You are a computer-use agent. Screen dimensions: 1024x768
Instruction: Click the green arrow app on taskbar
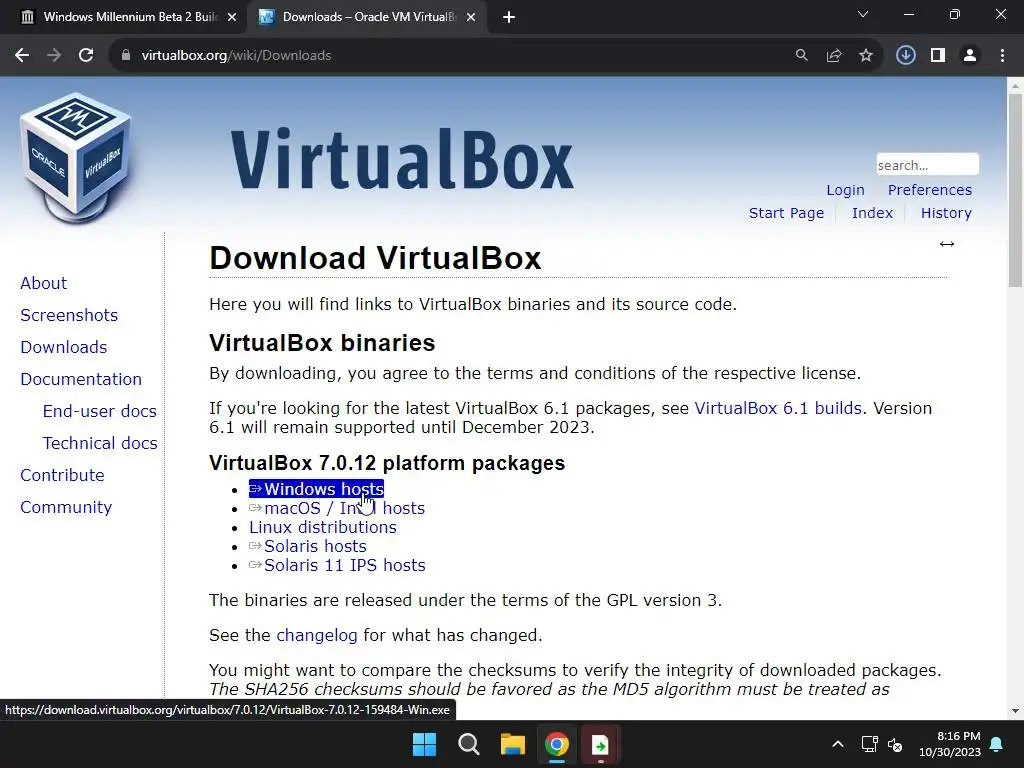(x=600, y=744)
